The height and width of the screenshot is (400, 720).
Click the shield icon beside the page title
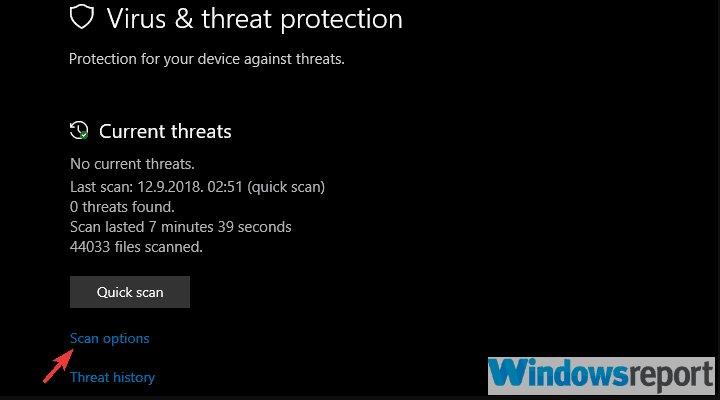point(81,17)
